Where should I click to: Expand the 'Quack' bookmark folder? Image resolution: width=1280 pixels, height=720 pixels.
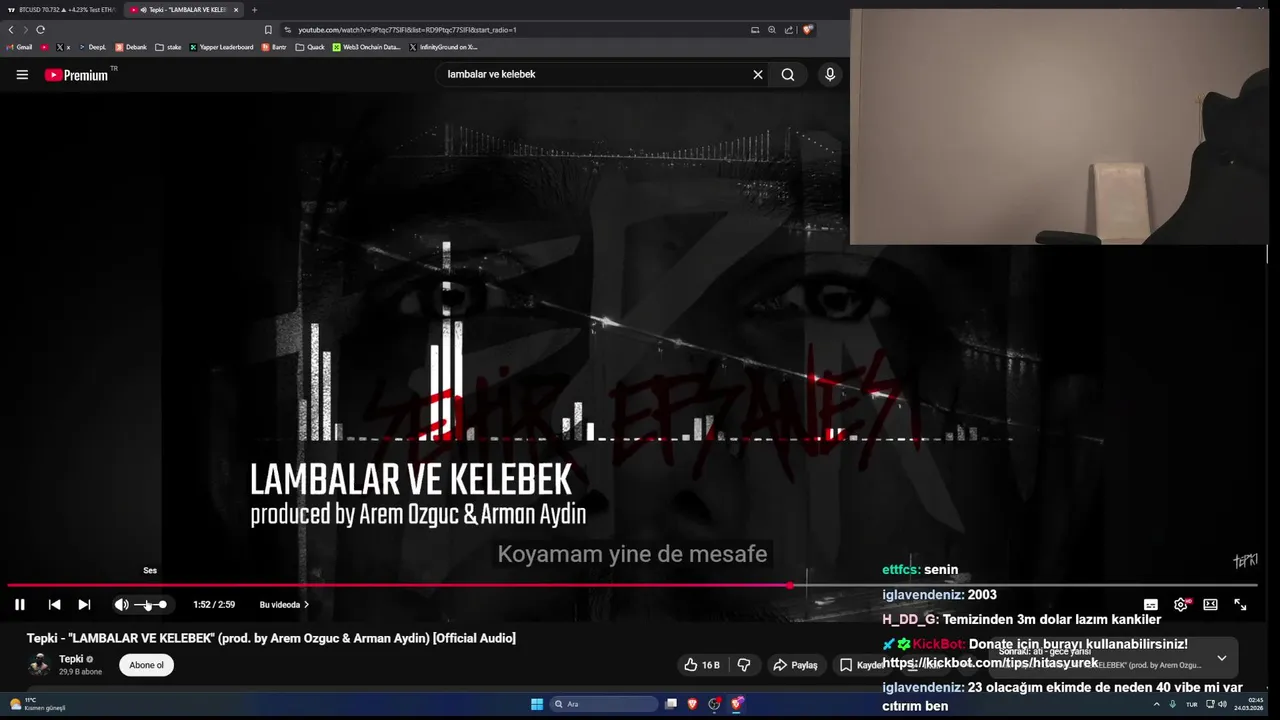tap(310, 47)
